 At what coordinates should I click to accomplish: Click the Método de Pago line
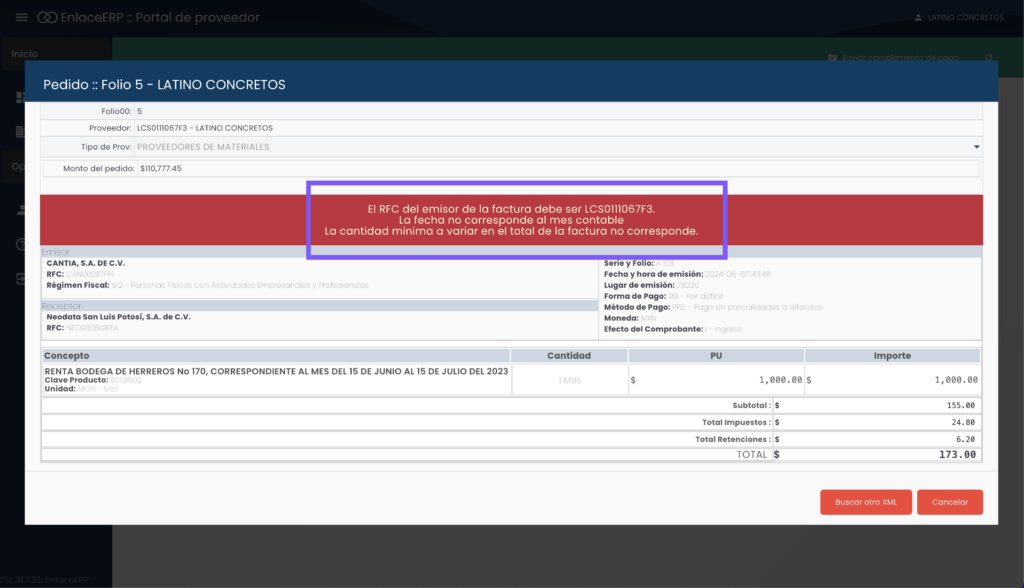point(712,307)
